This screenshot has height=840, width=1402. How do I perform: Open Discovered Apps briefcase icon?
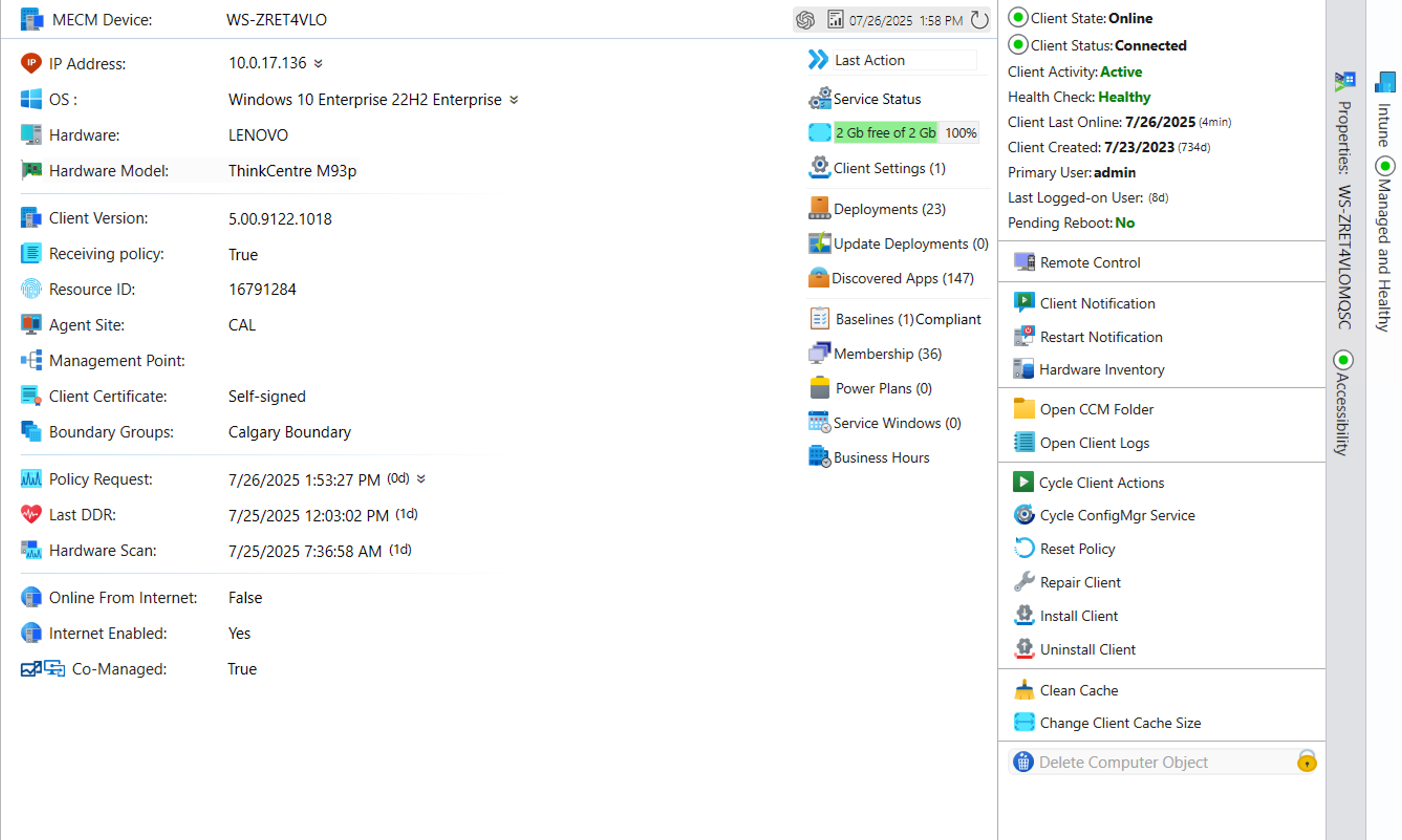pyautogui.click(x=819, y=277)
